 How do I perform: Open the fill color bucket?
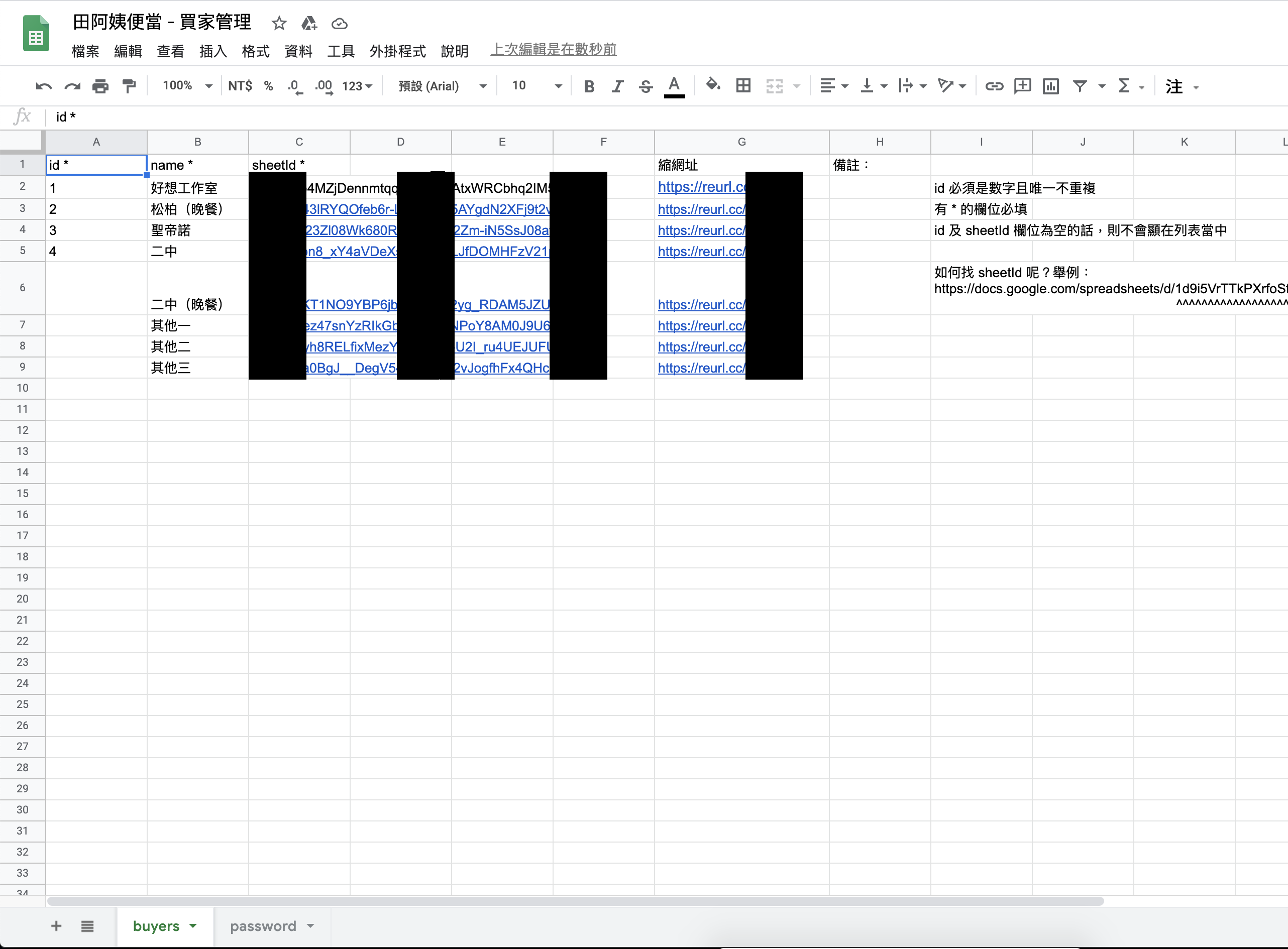click(x=713, y=86)
